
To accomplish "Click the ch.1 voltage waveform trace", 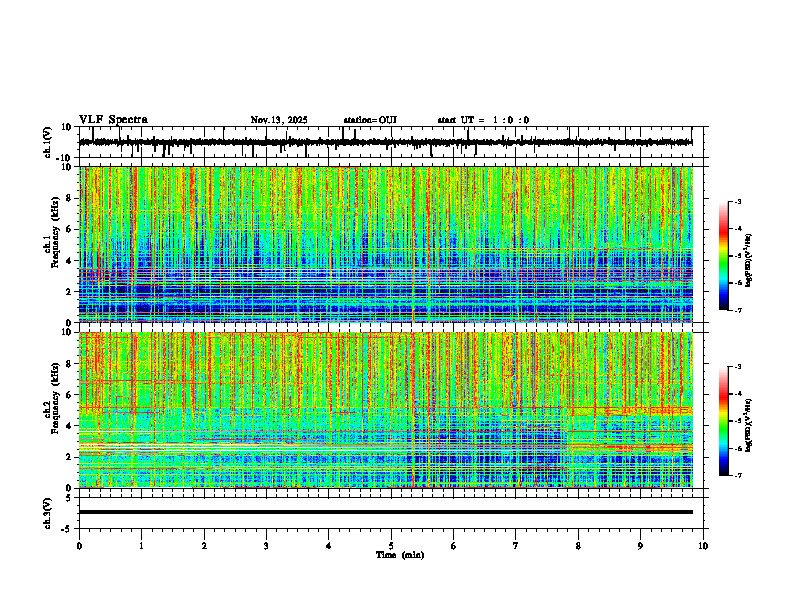I will pos(385,143).
